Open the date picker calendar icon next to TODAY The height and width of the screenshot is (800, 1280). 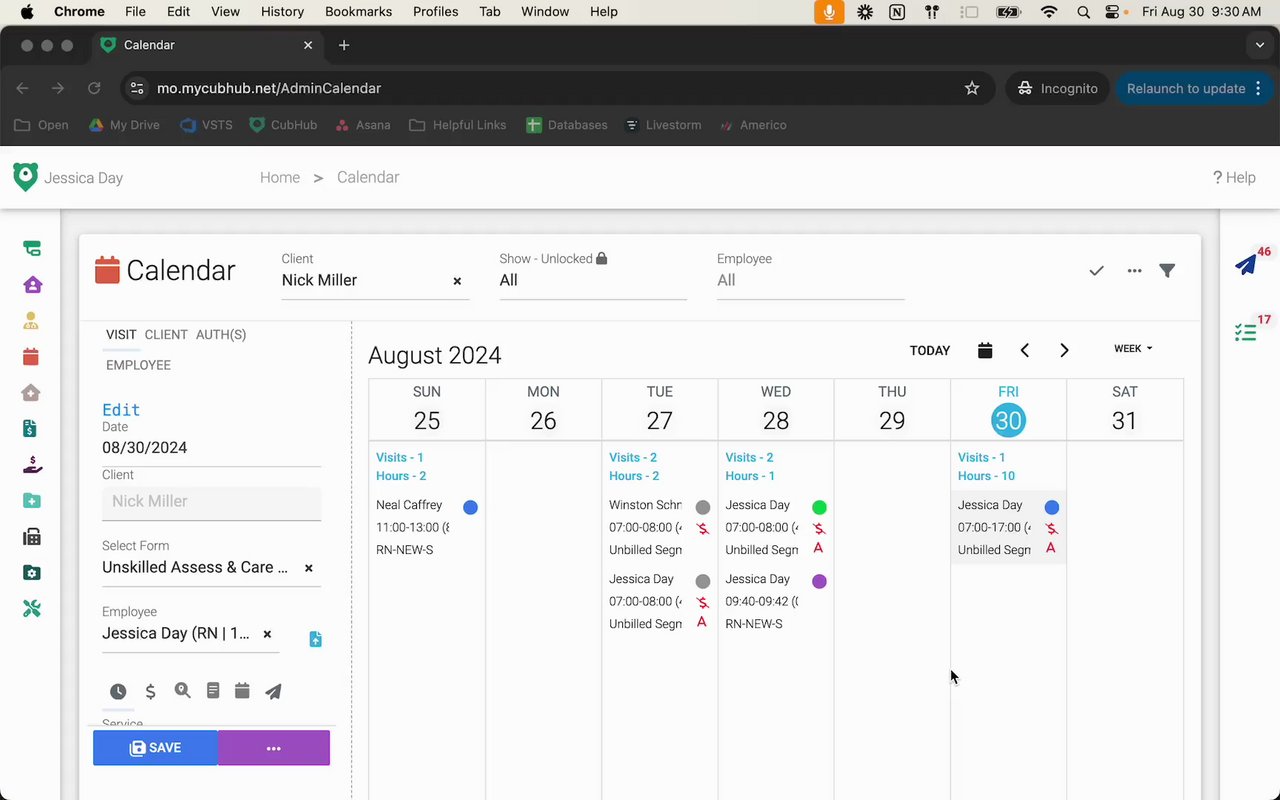pos(985,350)
